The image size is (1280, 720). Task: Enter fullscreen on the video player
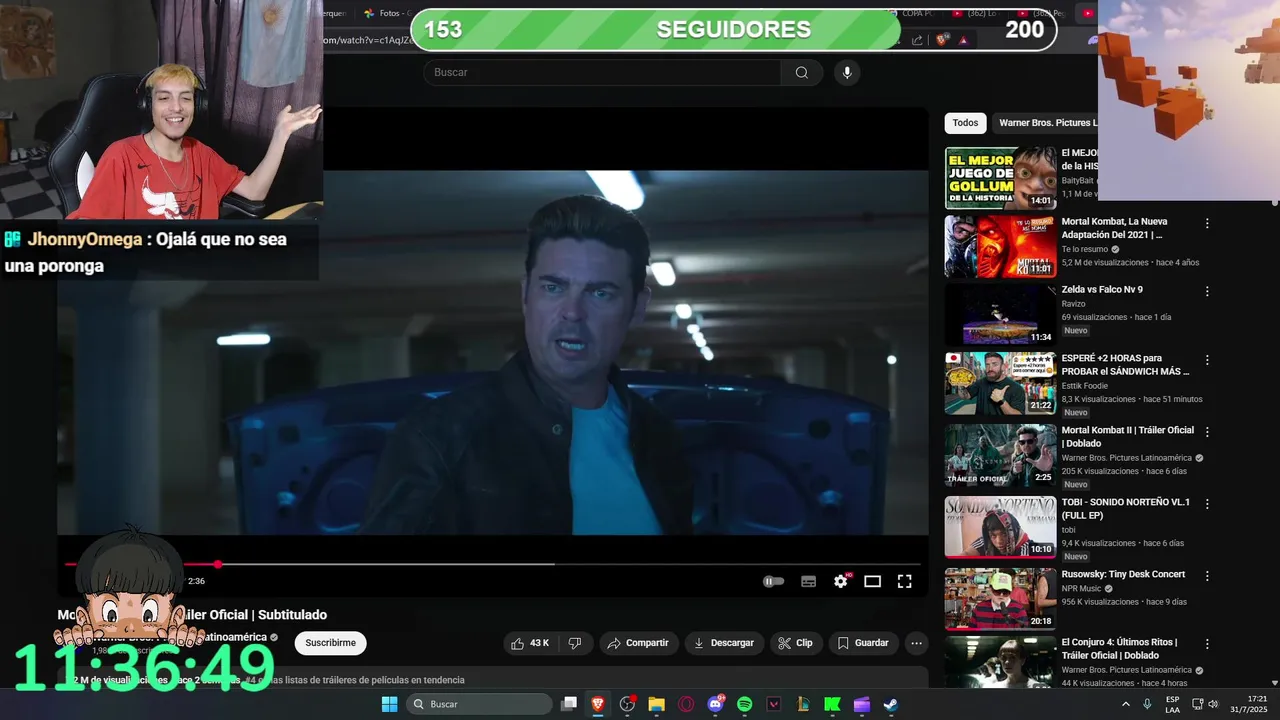(904, 581)
